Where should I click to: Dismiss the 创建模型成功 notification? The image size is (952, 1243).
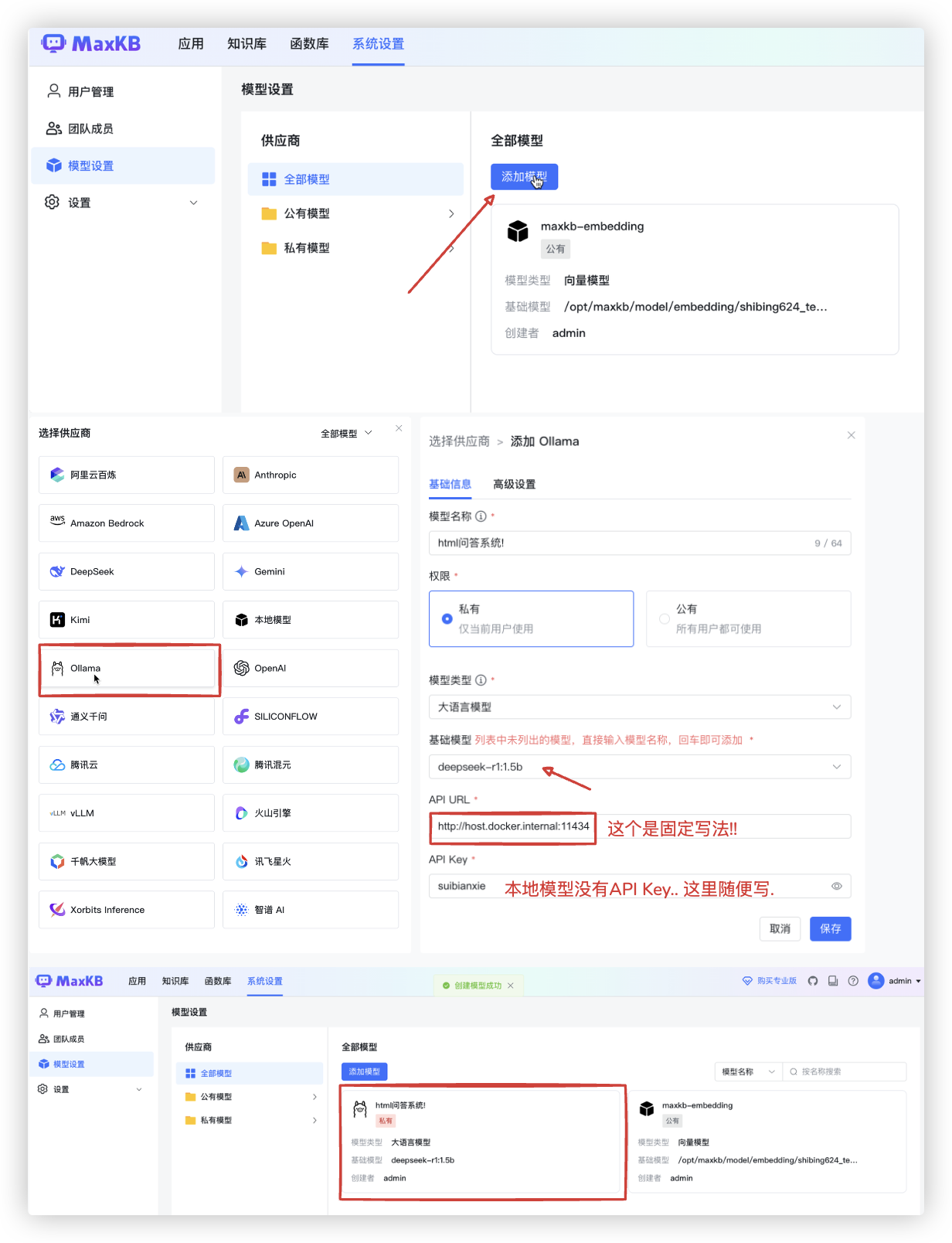[511, 986]
